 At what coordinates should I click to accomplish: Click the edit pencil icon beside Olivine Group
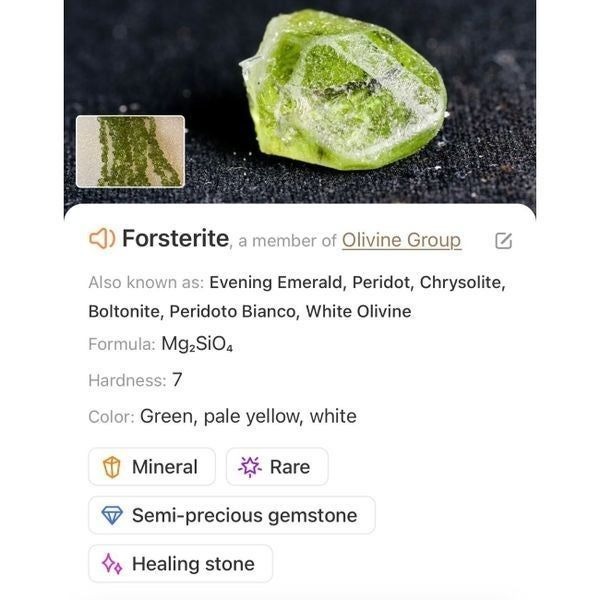[503, 241]
